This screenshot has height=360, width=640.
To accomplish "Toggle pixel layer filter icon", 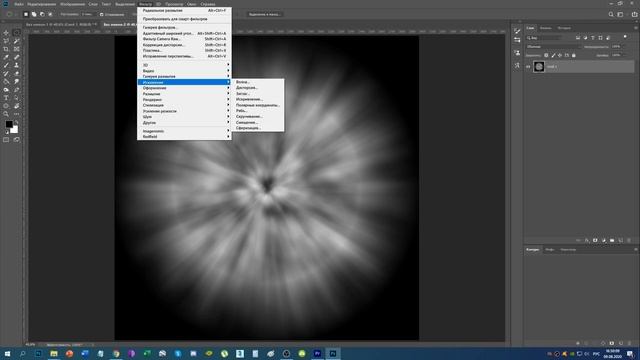I will pyautogui.click(x=578, y=38).
